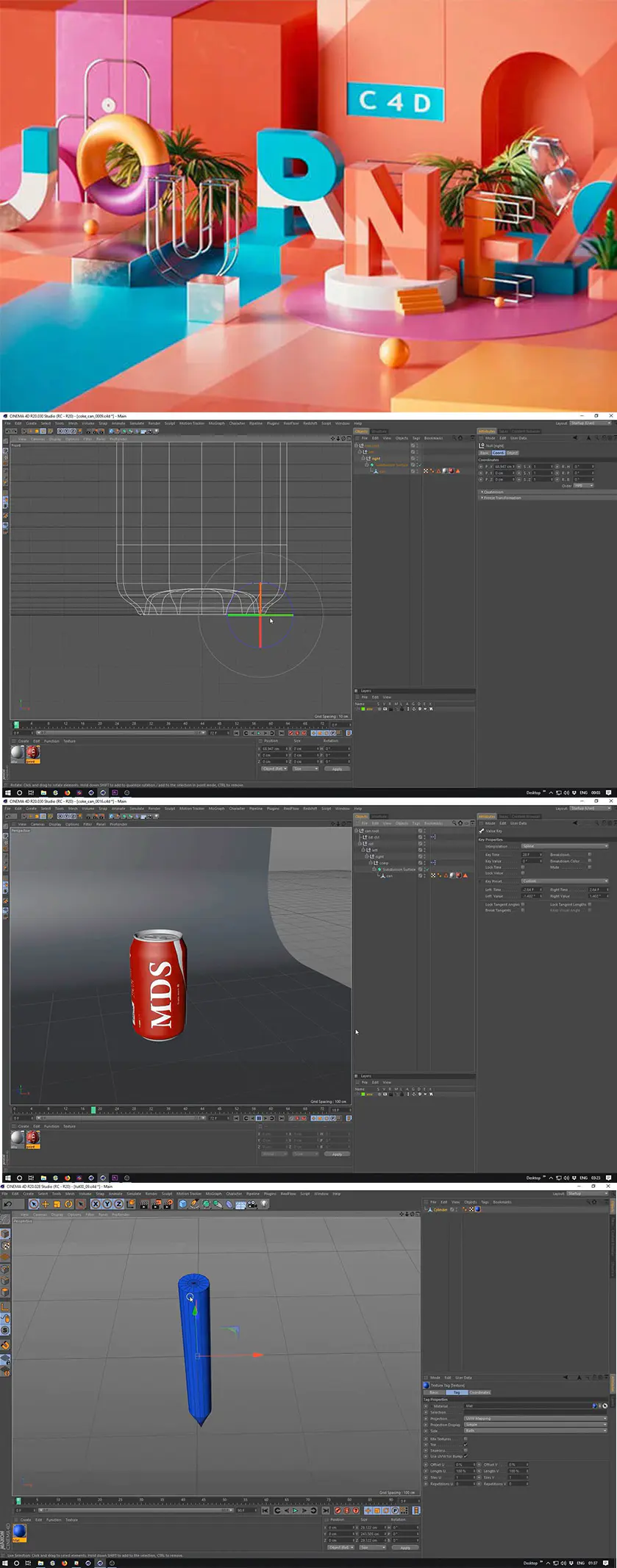Screen dimensions: 617x1568
Task: Click the Texture tag icon beside Cylinder object
Action: (477, 1209)
